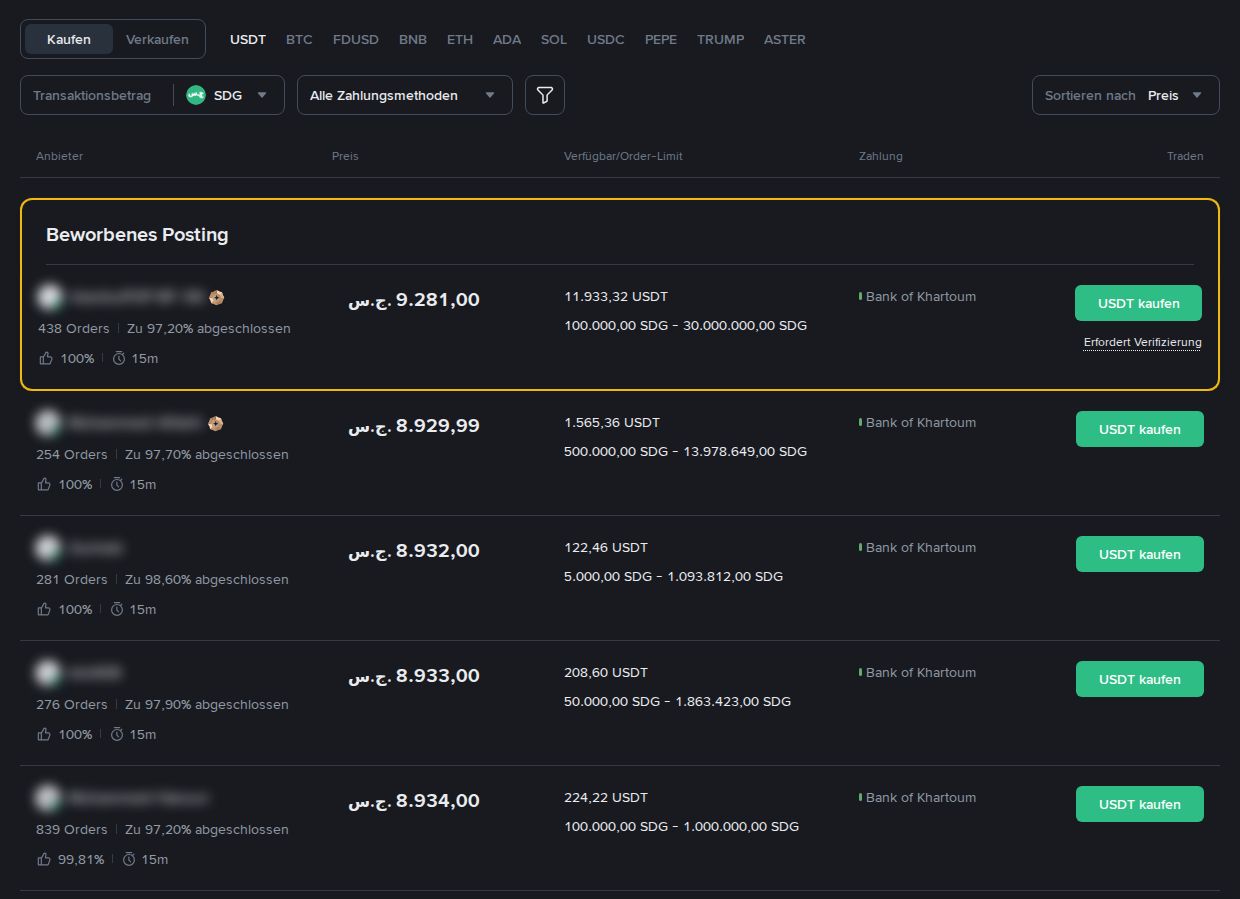This screenshot has height=899, width=1240.
Task: Click the thumbs-up icon in 281 Orders row
Action: (44, 609)
